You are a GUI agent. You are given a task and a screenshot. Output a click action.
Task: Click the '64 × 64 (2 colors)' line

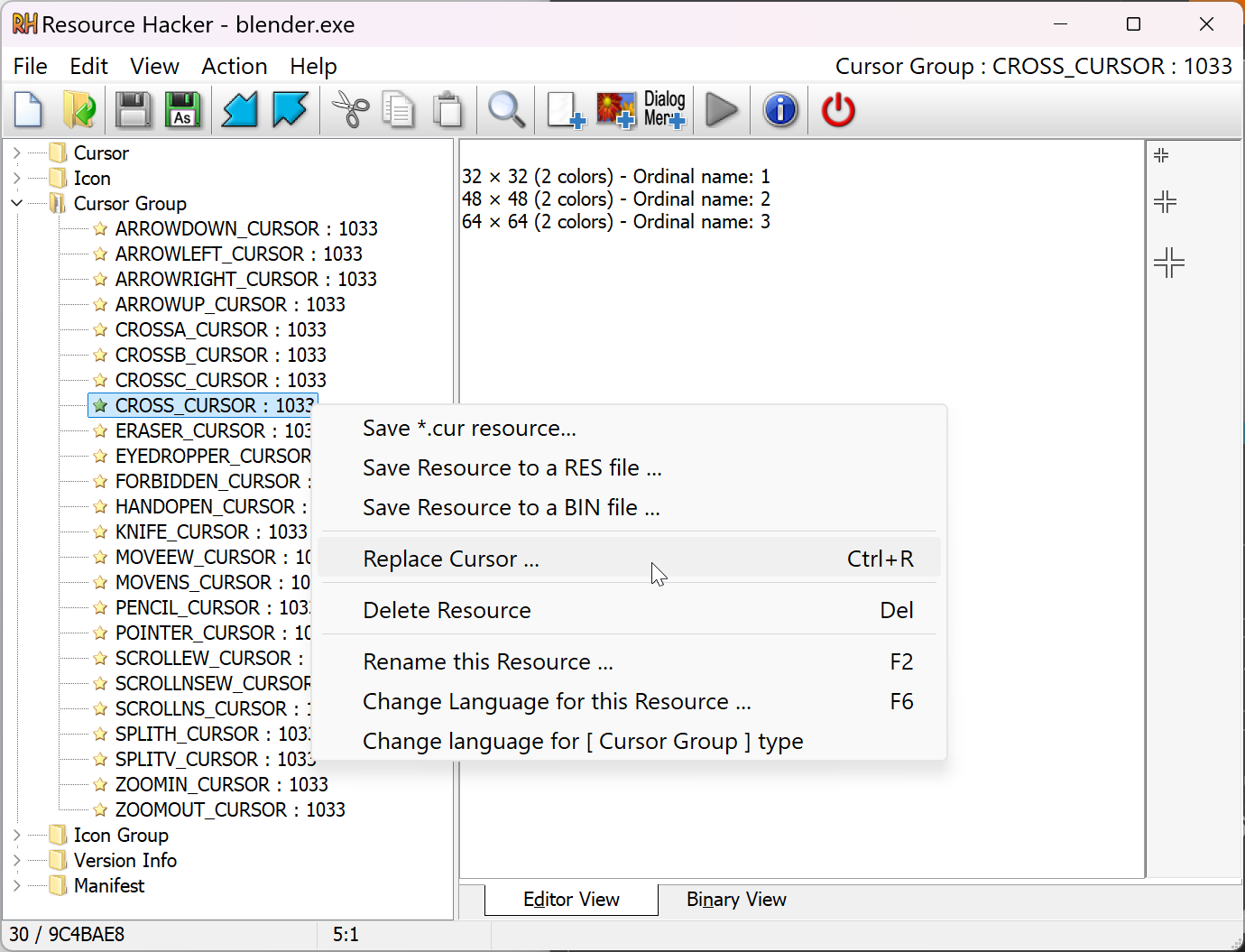tap(616, 222)
